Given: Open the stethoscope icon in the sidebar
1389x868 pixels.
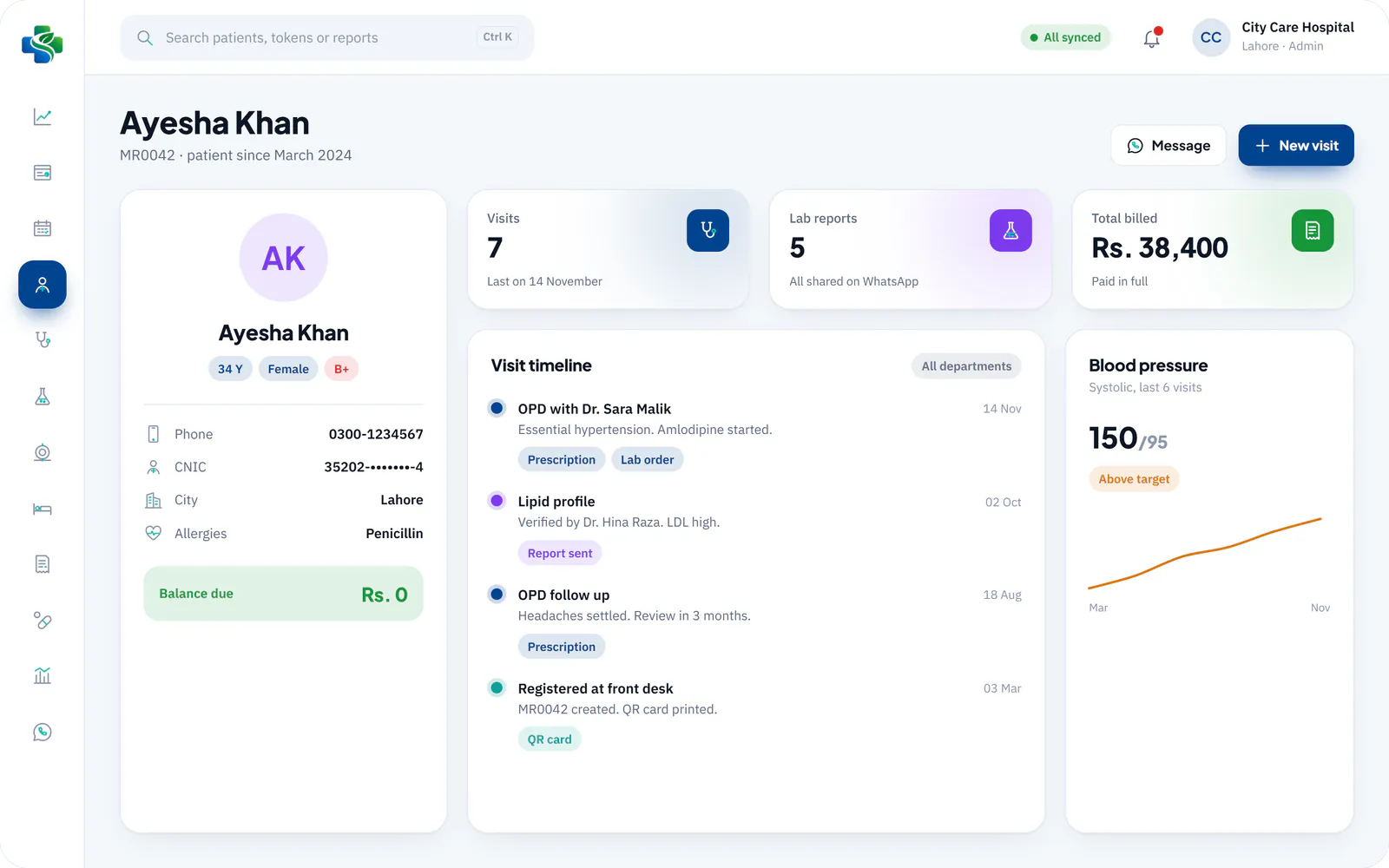Looking at the screenshot, I should (x=43, y=340).
